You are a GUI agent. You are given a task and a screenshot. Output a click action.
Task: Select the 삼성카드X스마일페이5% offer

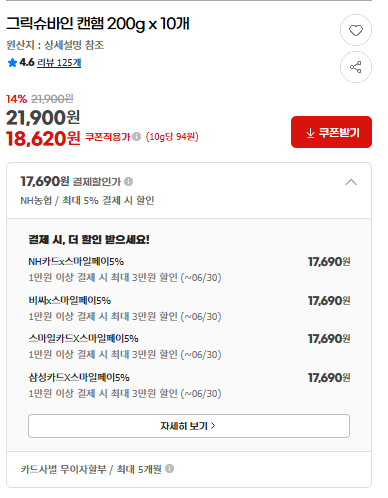click(189, 385)
